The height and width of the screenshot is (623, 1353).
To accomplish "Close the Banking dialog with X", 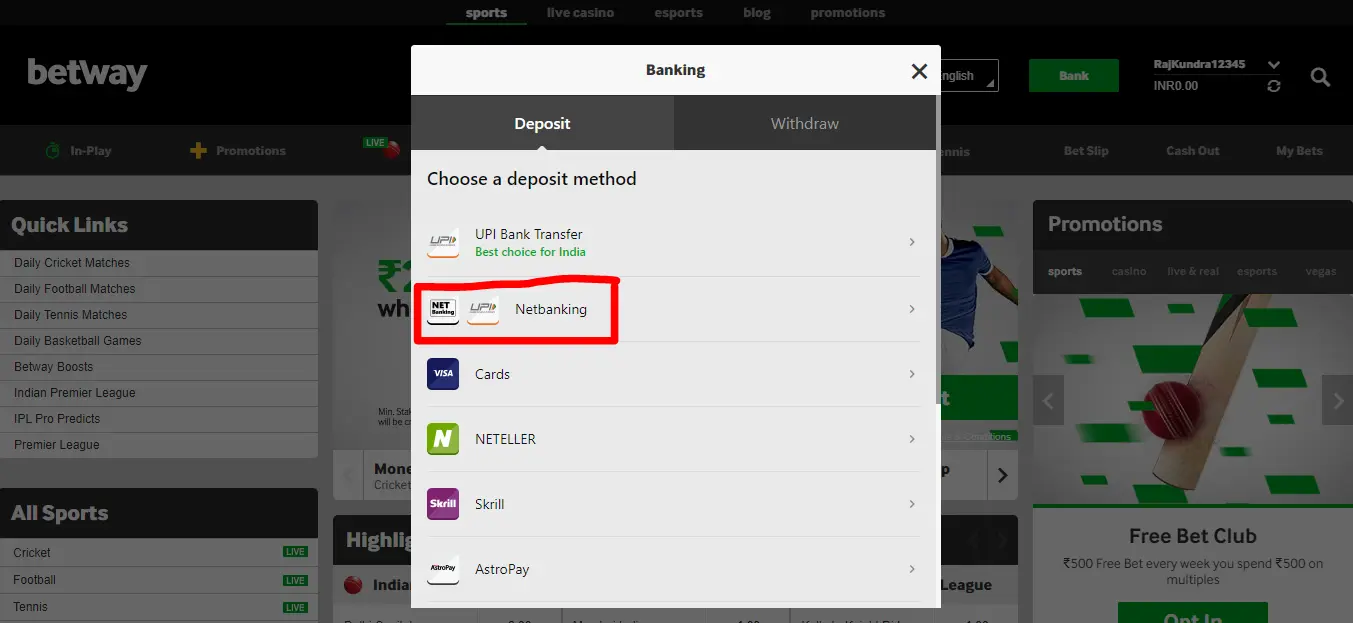I will [x=919, y=71].
